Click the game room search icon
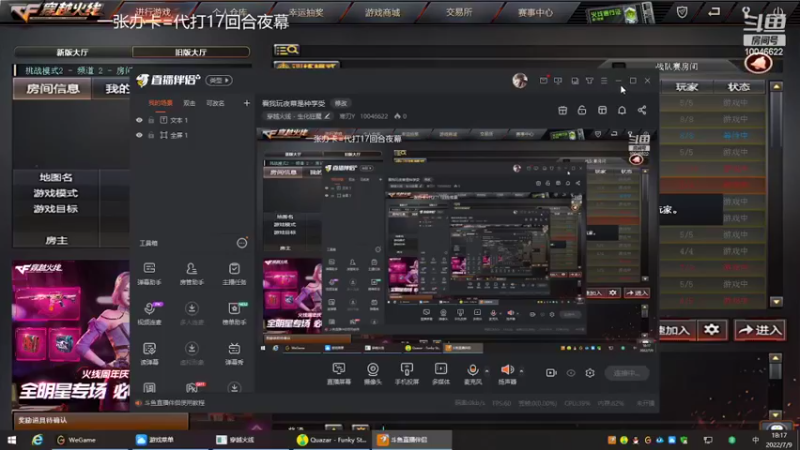 (287, 49)
